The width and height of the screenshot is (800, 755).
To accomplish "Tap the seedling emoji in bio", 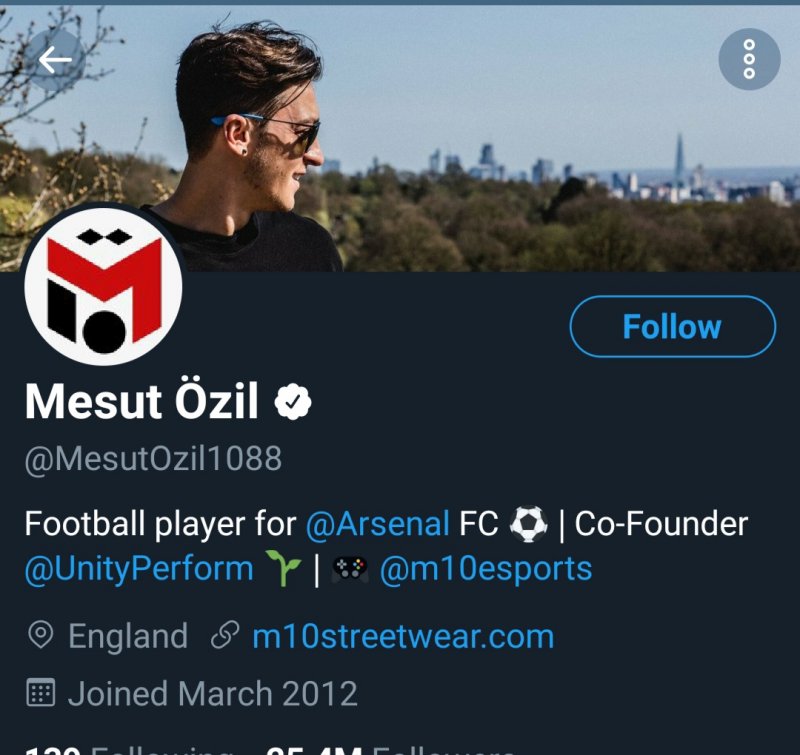I will [286, 570].
